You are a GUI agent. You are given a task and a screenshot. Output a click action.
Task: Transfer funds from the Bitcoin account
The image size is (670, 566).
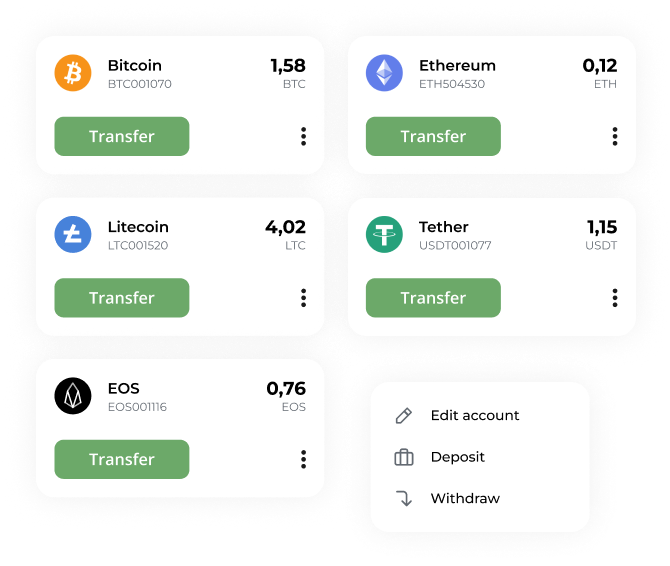click(x=122, y=136)
